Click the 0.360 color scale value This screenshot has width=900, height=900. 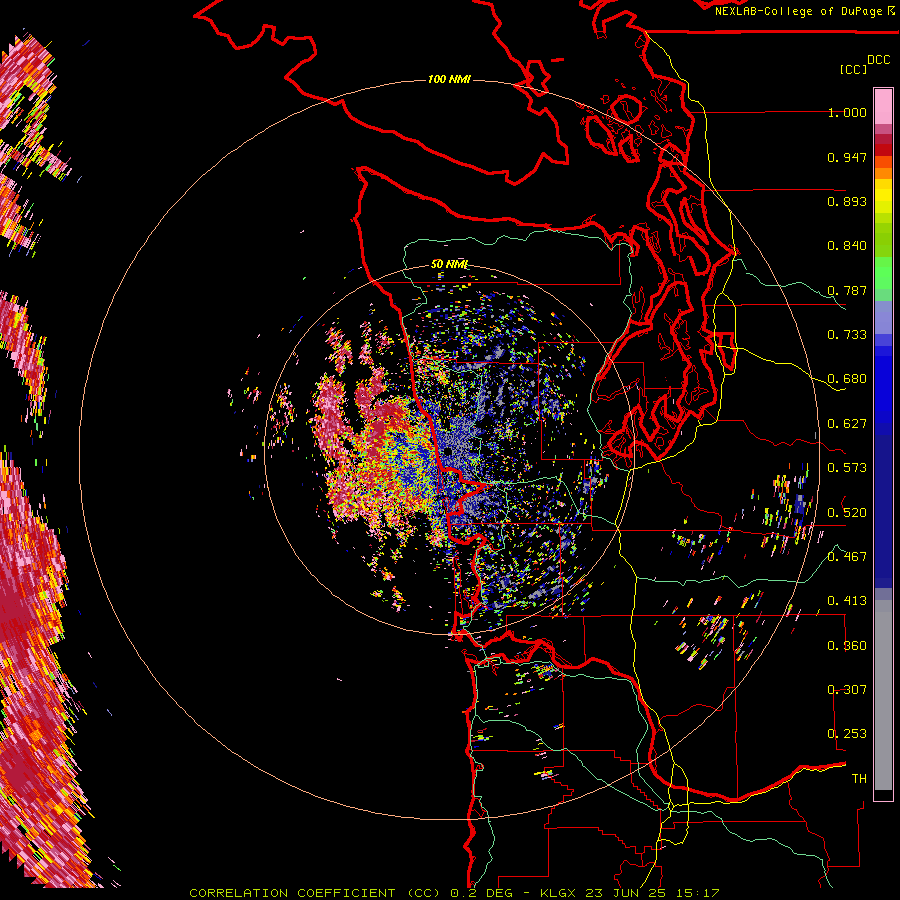tap(847, 646)
